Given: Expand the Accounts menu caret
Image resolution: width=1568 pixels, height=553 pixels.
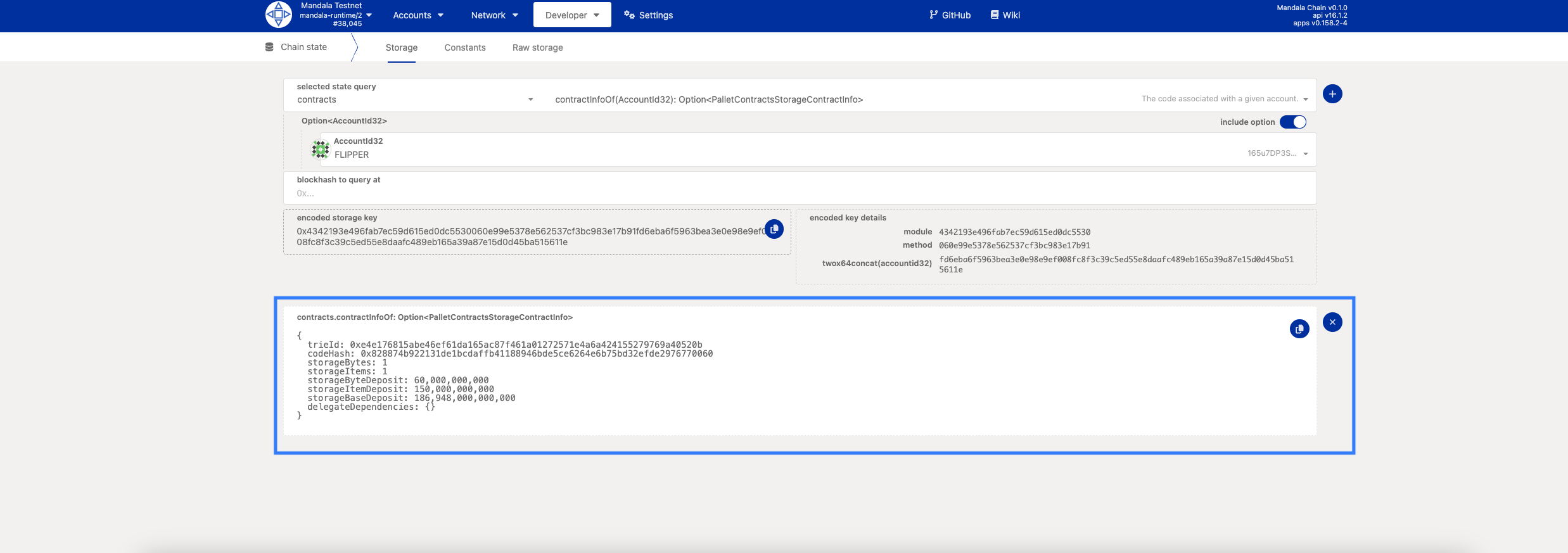Looking at the screenshot, I should pos(440,15).
